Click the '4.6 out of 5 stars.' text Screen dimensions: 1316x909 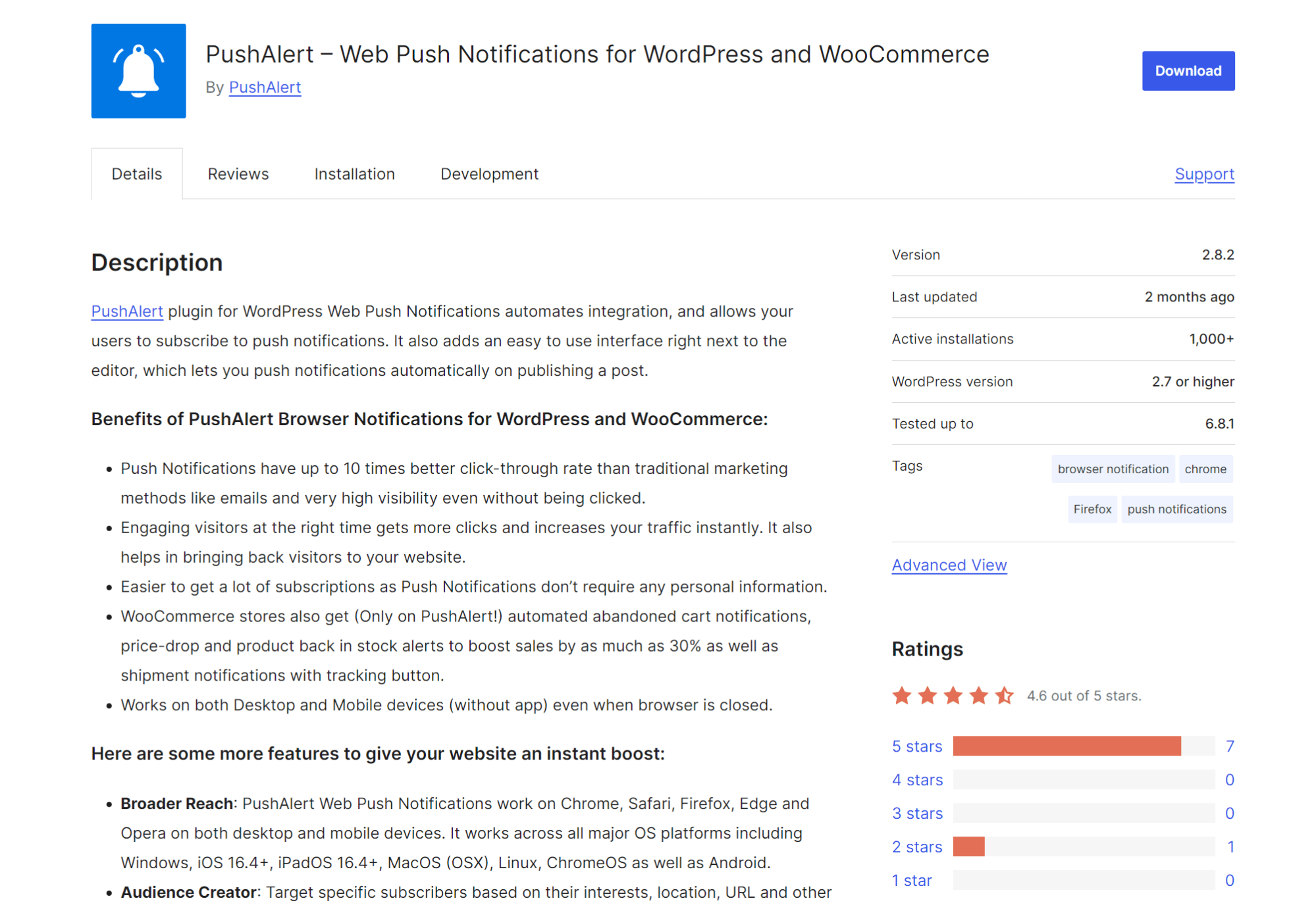click(1084, 696)
